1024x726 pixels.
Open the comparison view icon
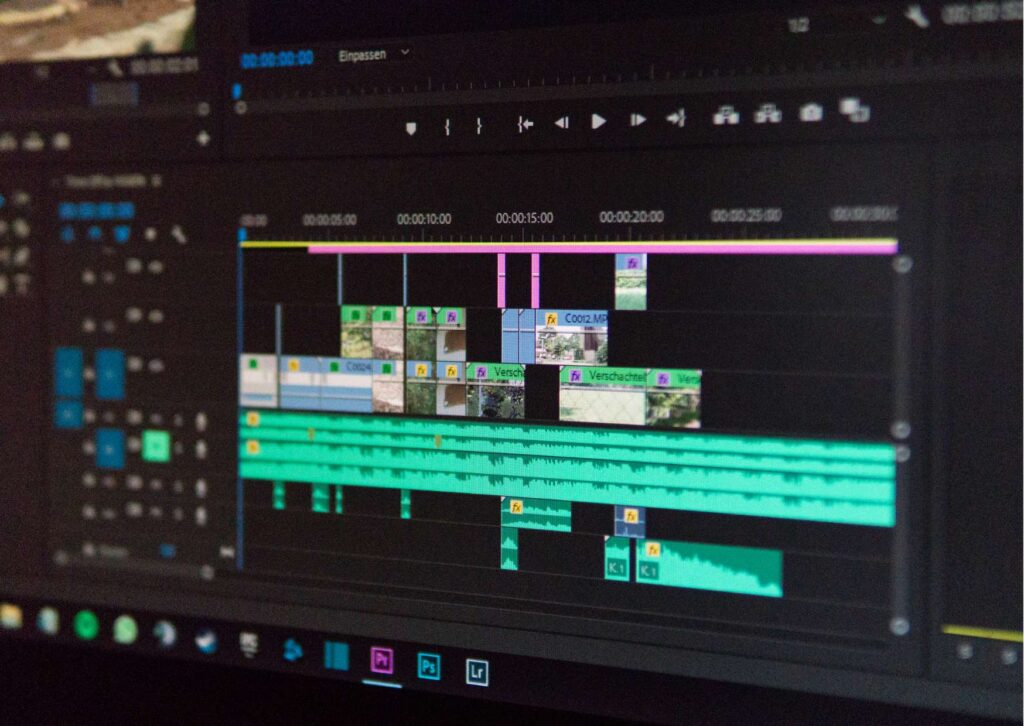(854, 109)
